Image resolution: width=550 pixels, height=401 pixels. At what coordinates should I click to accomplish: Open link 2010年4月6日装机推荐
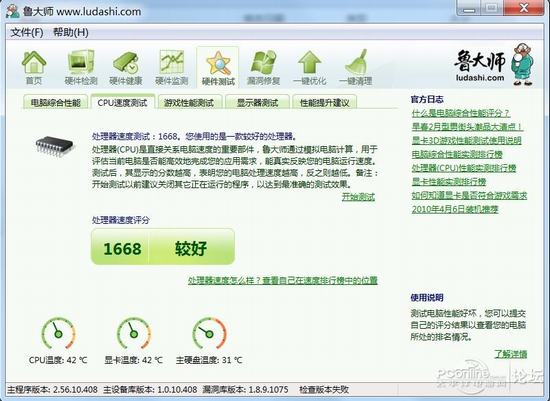tap(455, 209)
